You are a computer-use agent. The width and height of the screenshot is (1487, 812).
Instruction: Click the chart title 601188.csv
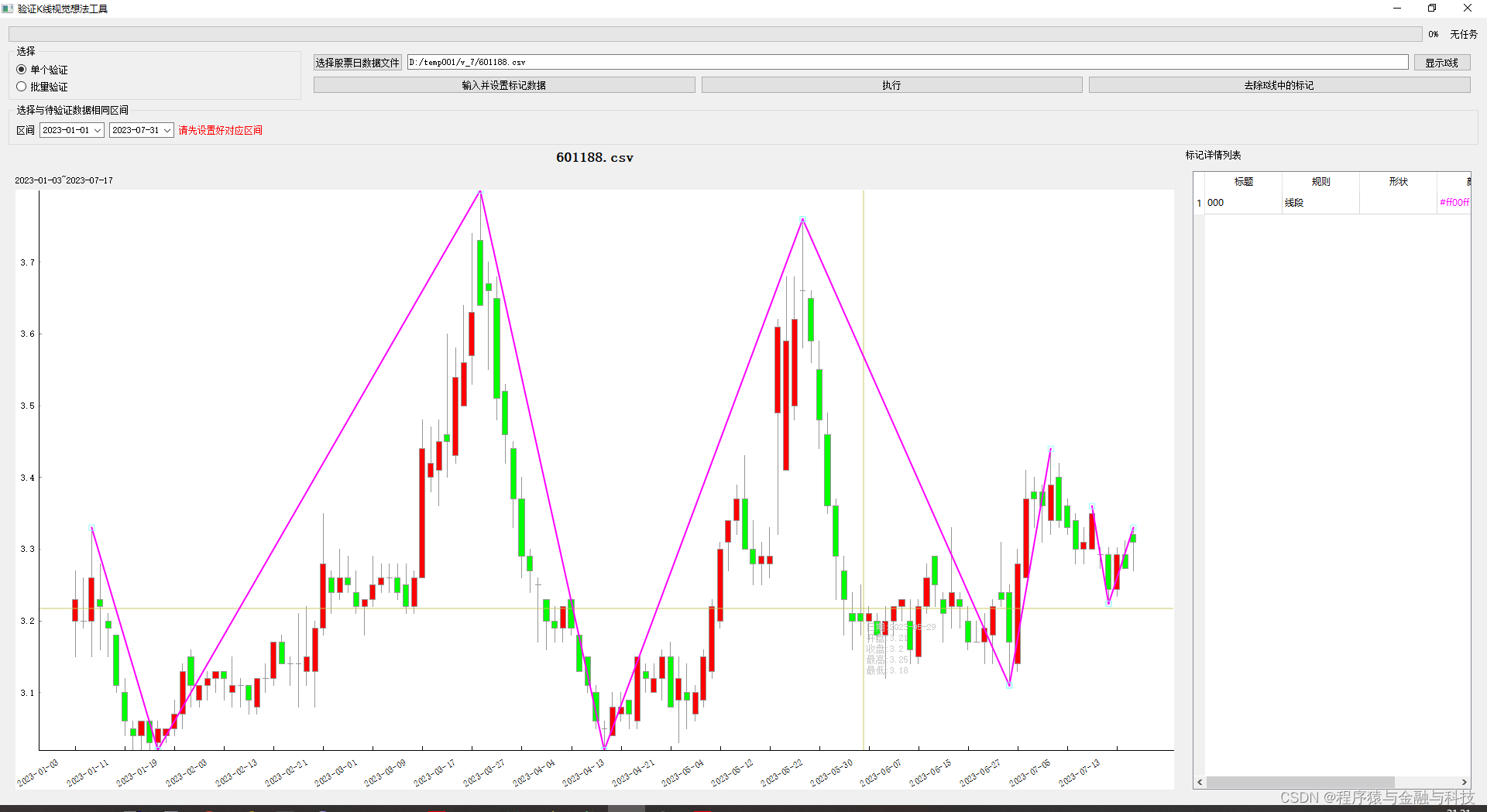pos(595,157)
